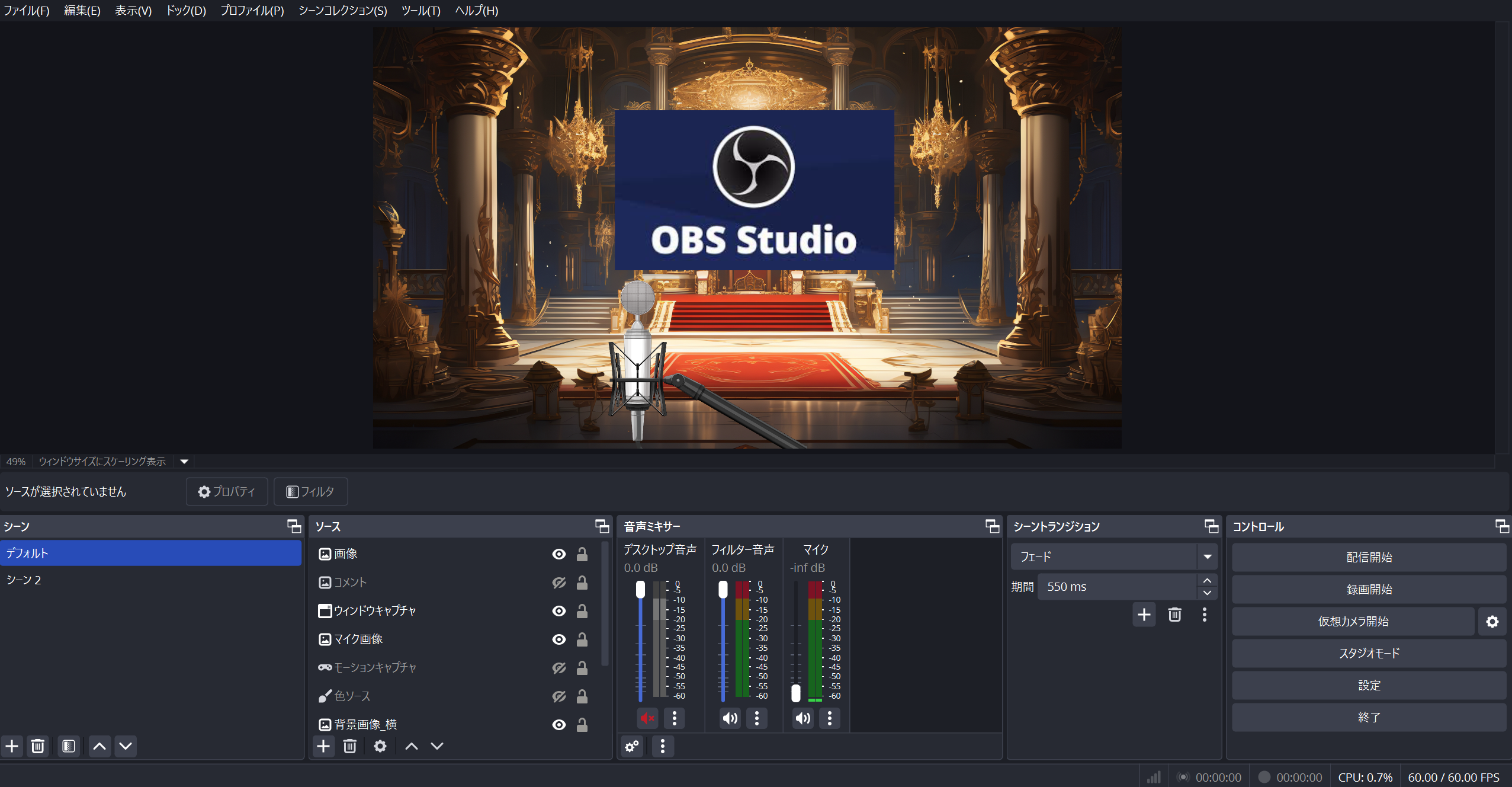Unlock the 画像 source lock

click(582, 554)
